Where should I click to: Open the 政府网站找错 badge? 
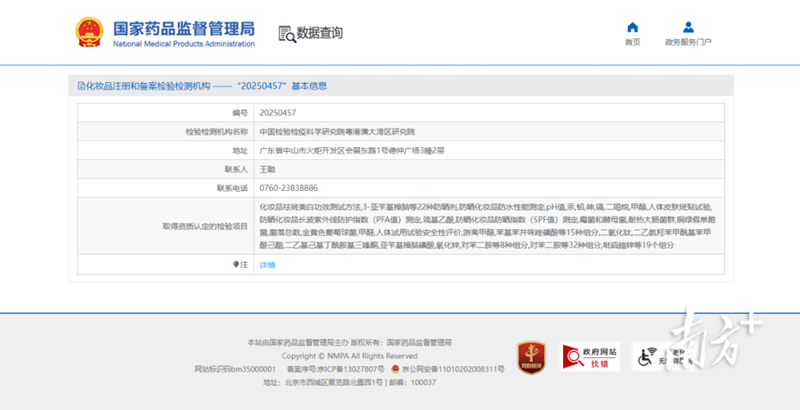590,356
